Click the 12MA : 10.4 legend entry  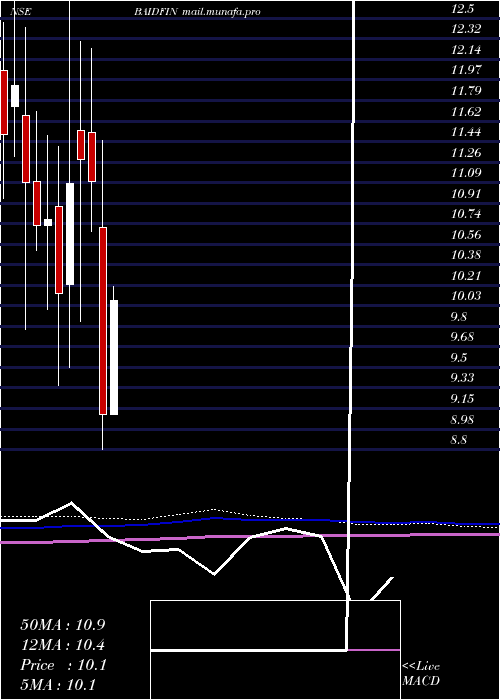pos(63,645)
